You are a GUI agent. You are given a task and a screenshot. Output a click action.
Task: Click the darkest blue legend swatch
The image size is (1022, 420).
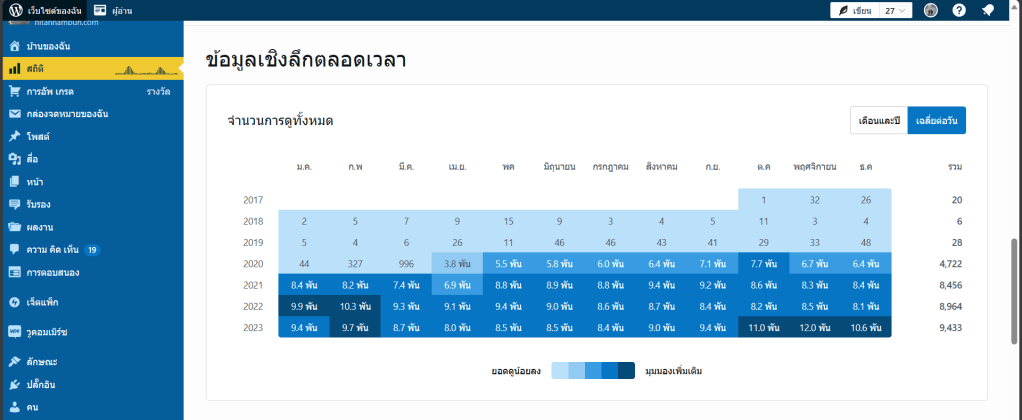626,371
